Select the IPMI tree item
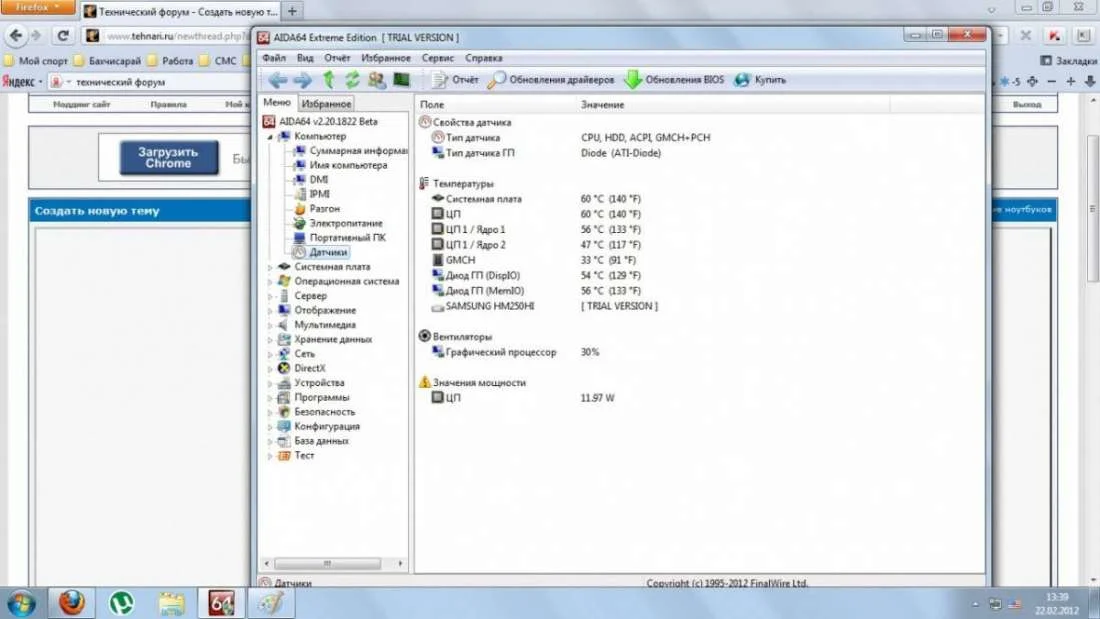Viewport: 1100px width, 619px height. 311,194
